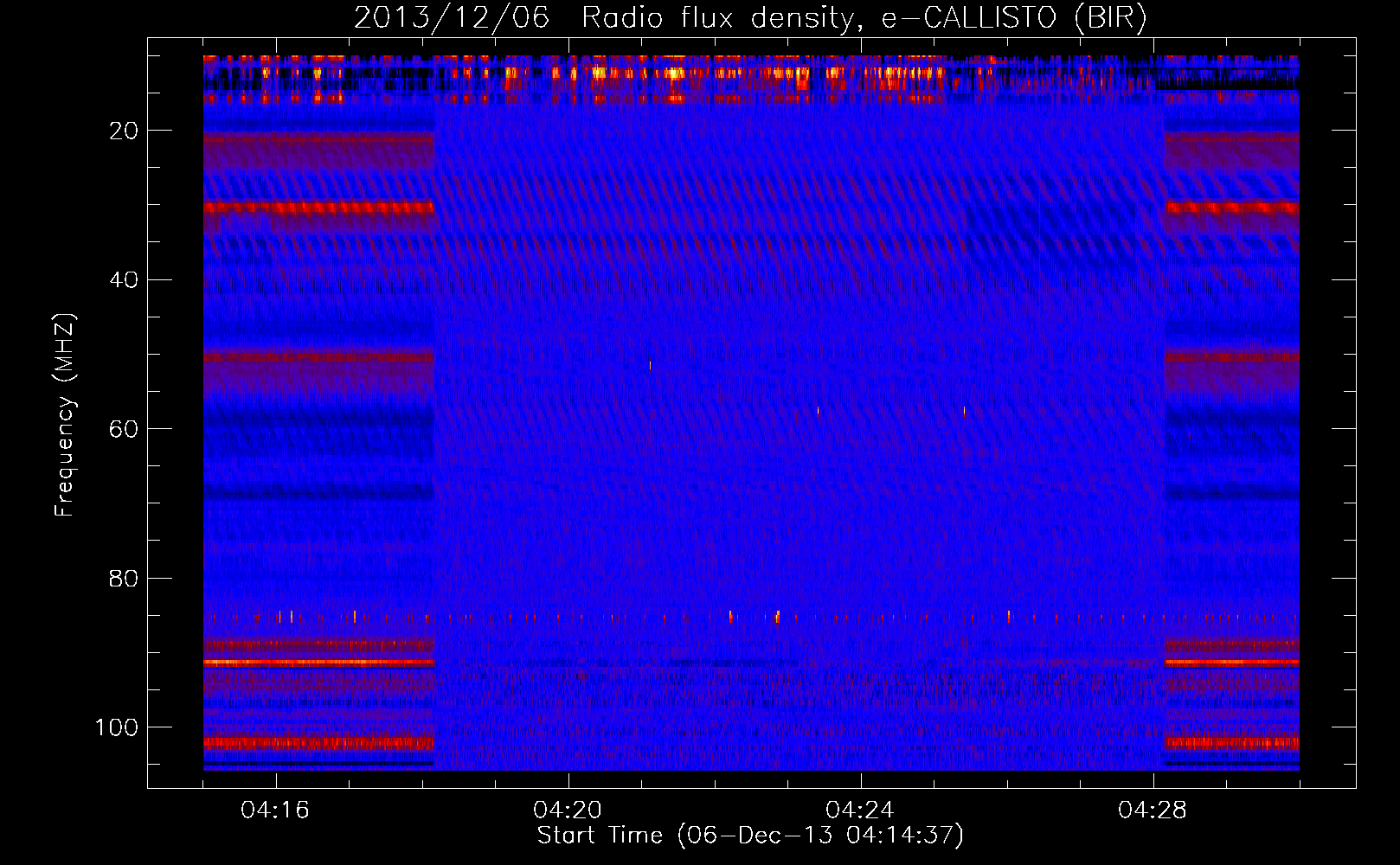
Task: Click the 80 frequency tick label
Action: pyautogui.click(x=124, y=579)
